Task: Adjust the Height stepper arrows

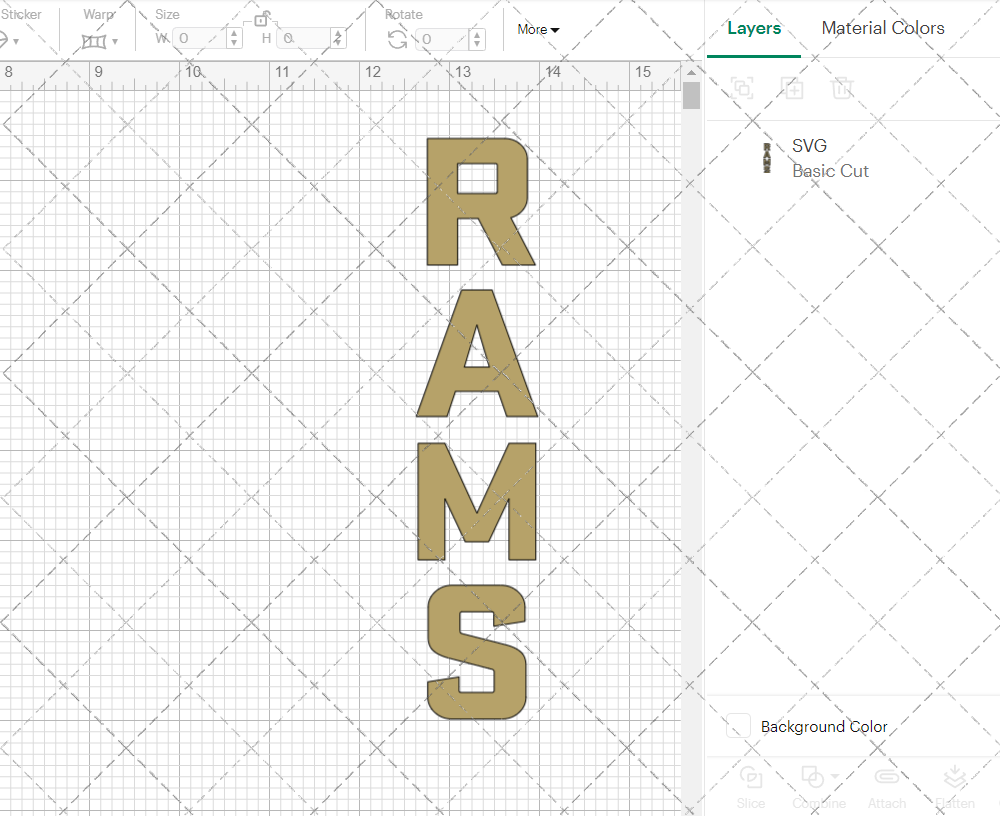Action: tap(338, 38)
